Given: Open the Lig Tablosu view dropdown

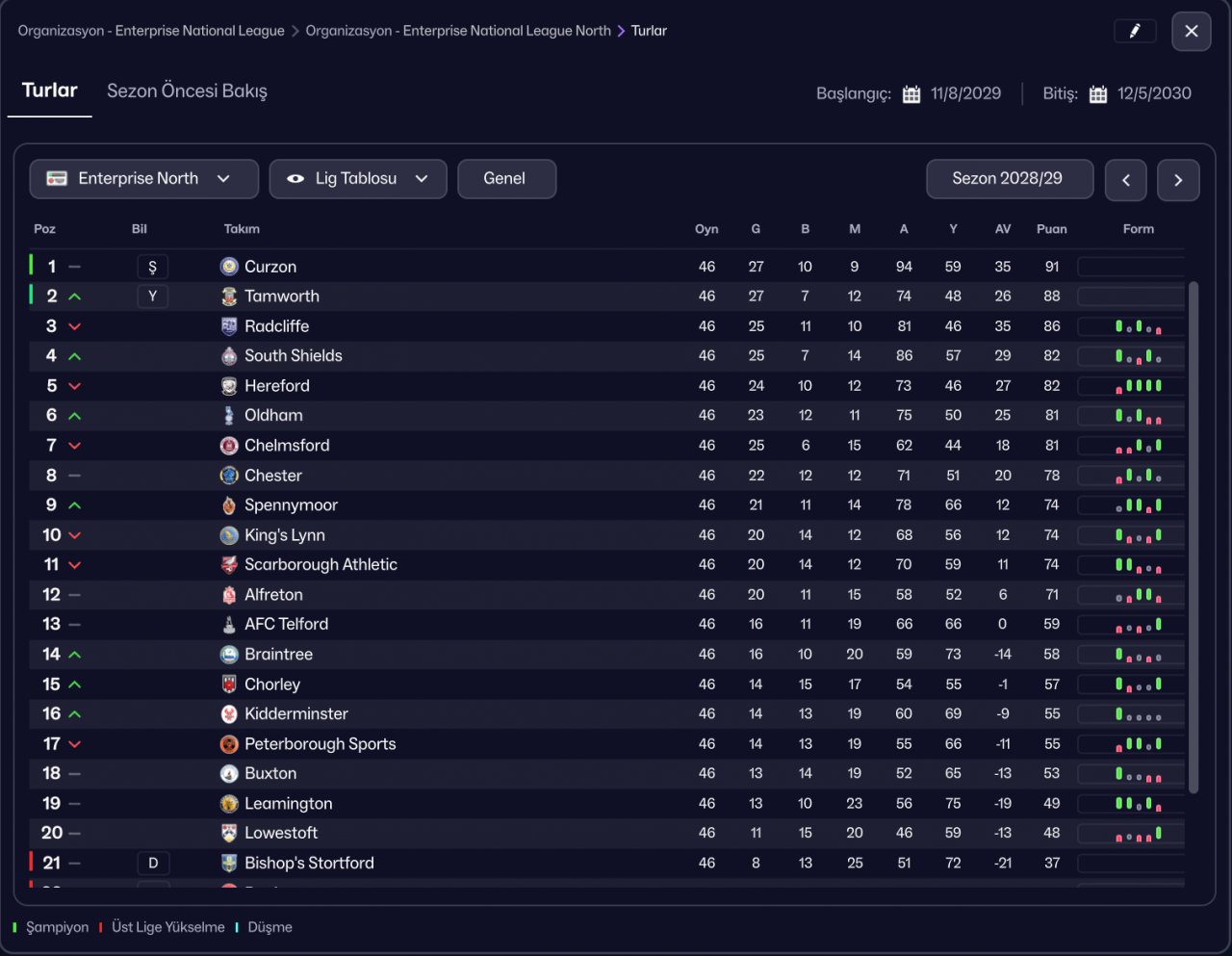Looking at the screenshot, I should click(x=357, y=179).
